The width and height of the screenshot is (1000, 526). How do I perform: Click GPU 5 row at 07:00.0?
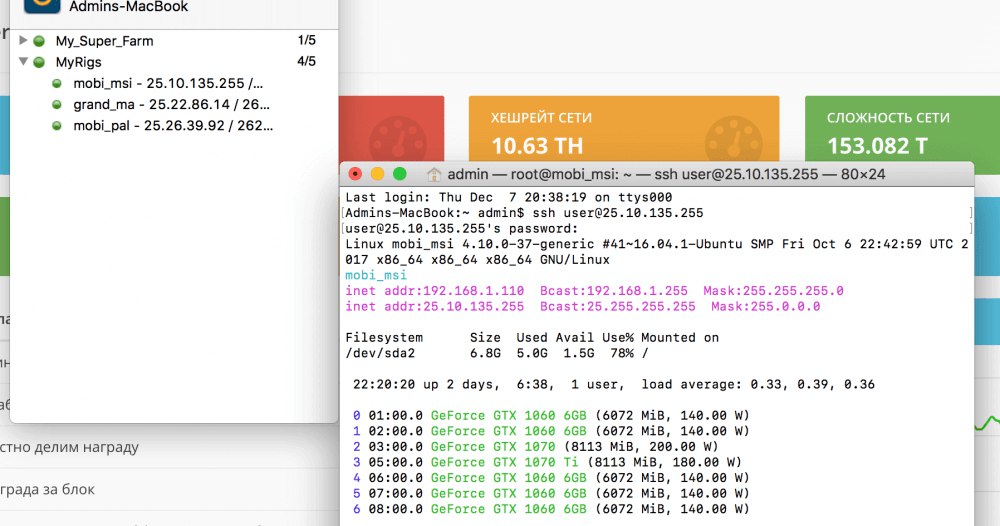tap(551, 493)
